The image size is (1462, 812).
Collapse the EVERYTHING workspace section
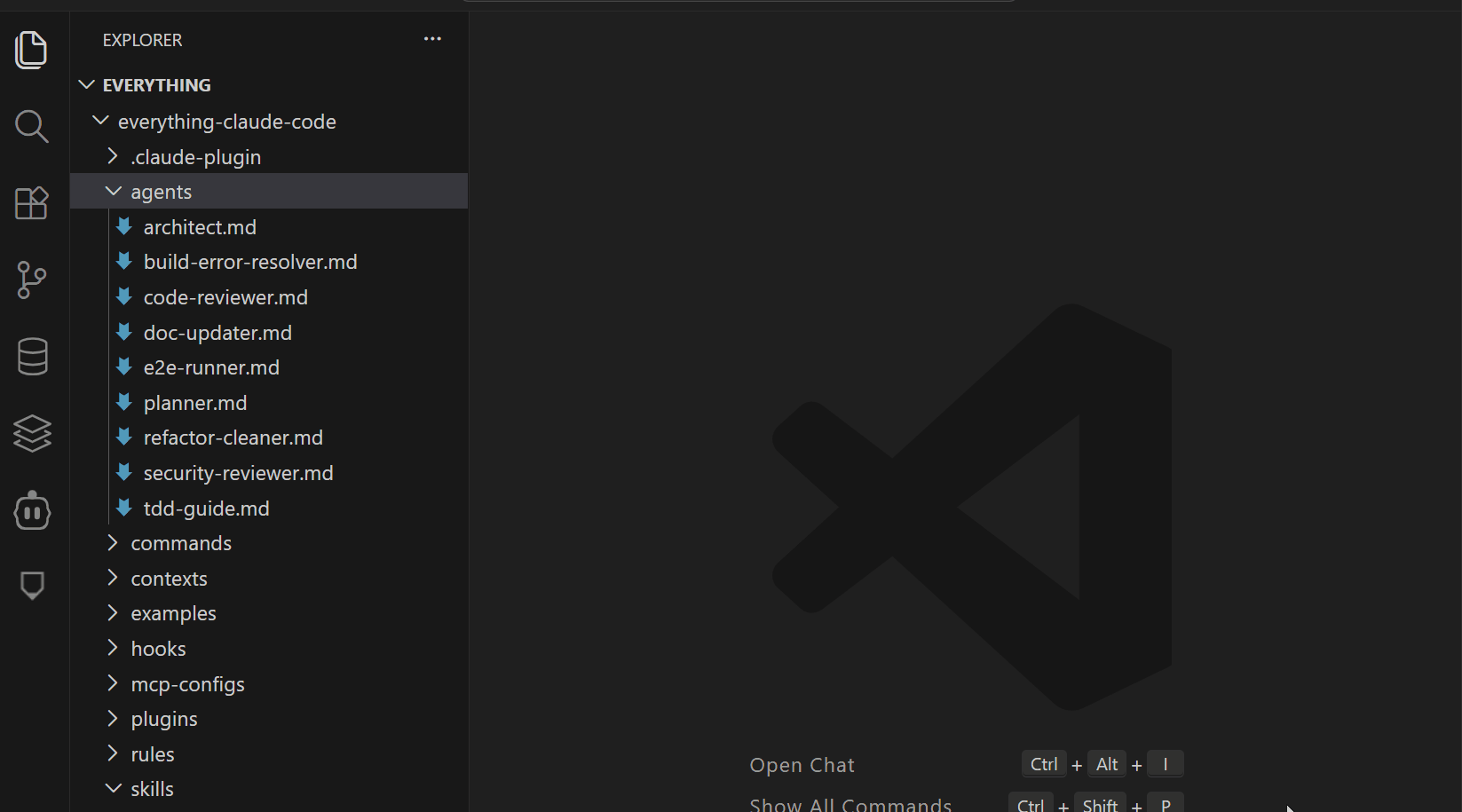click(87, 85)
